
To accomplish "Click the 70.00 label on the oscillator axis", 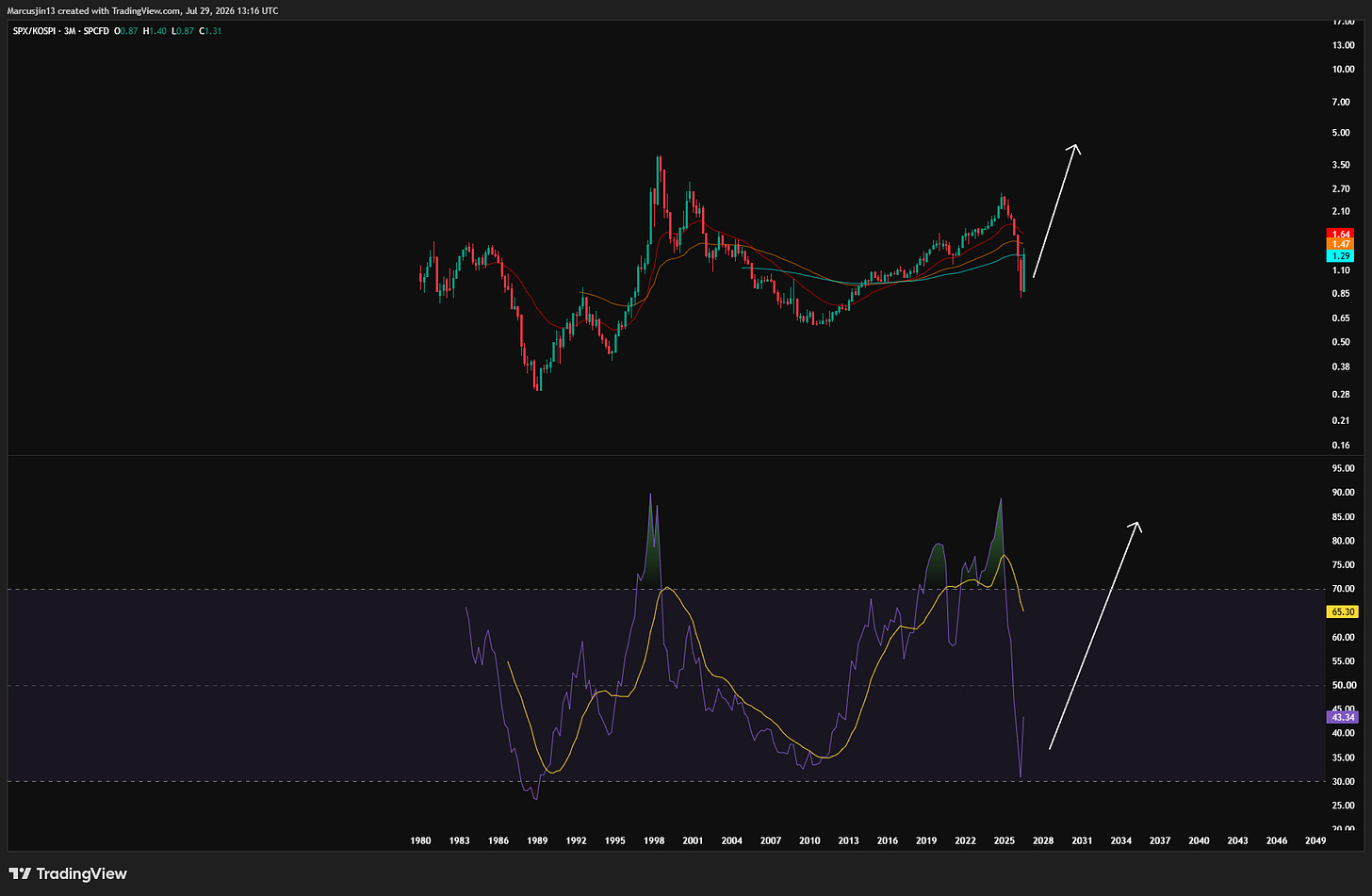I will [1343, 589].
